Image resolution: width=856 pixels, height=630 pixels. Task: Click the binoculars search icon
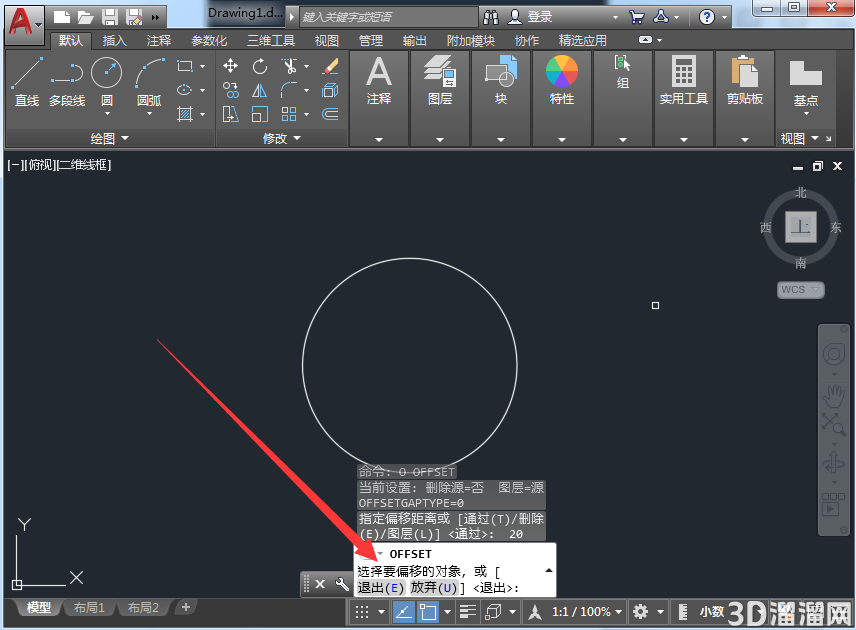pos(491,17)
